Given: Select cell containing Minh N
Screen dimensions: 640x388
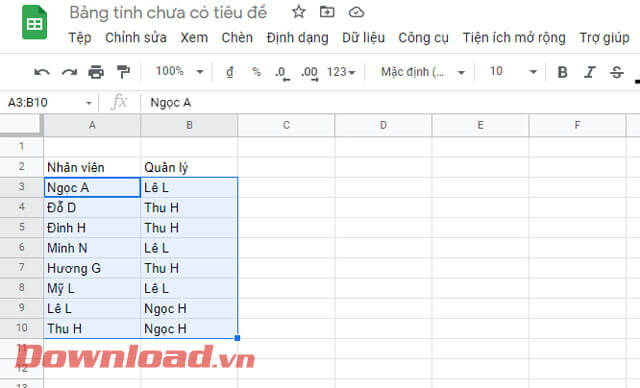Looking at the screenshot, I should (92, 248).
